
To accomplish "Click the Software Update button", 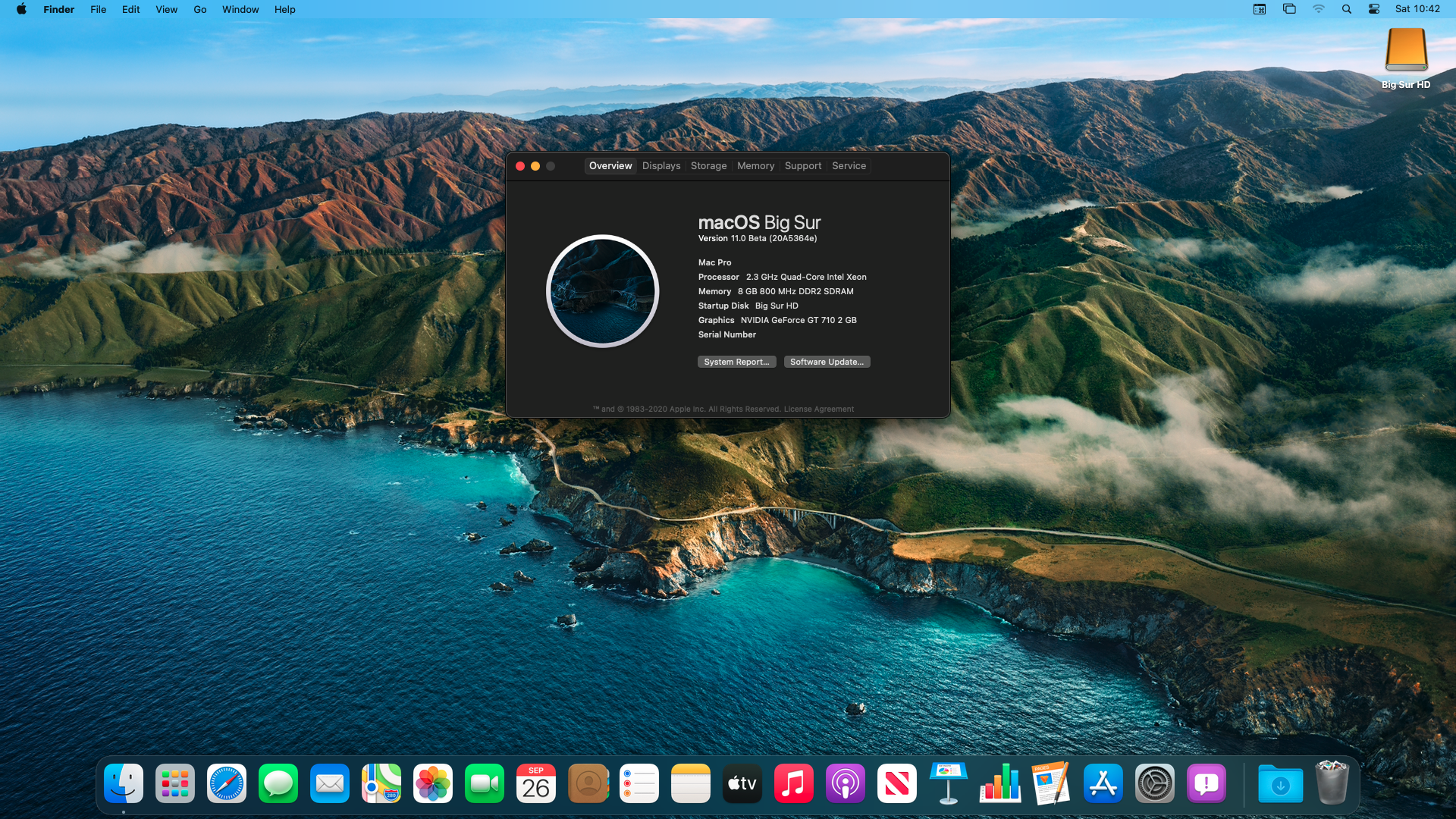I will click(827, 362).
